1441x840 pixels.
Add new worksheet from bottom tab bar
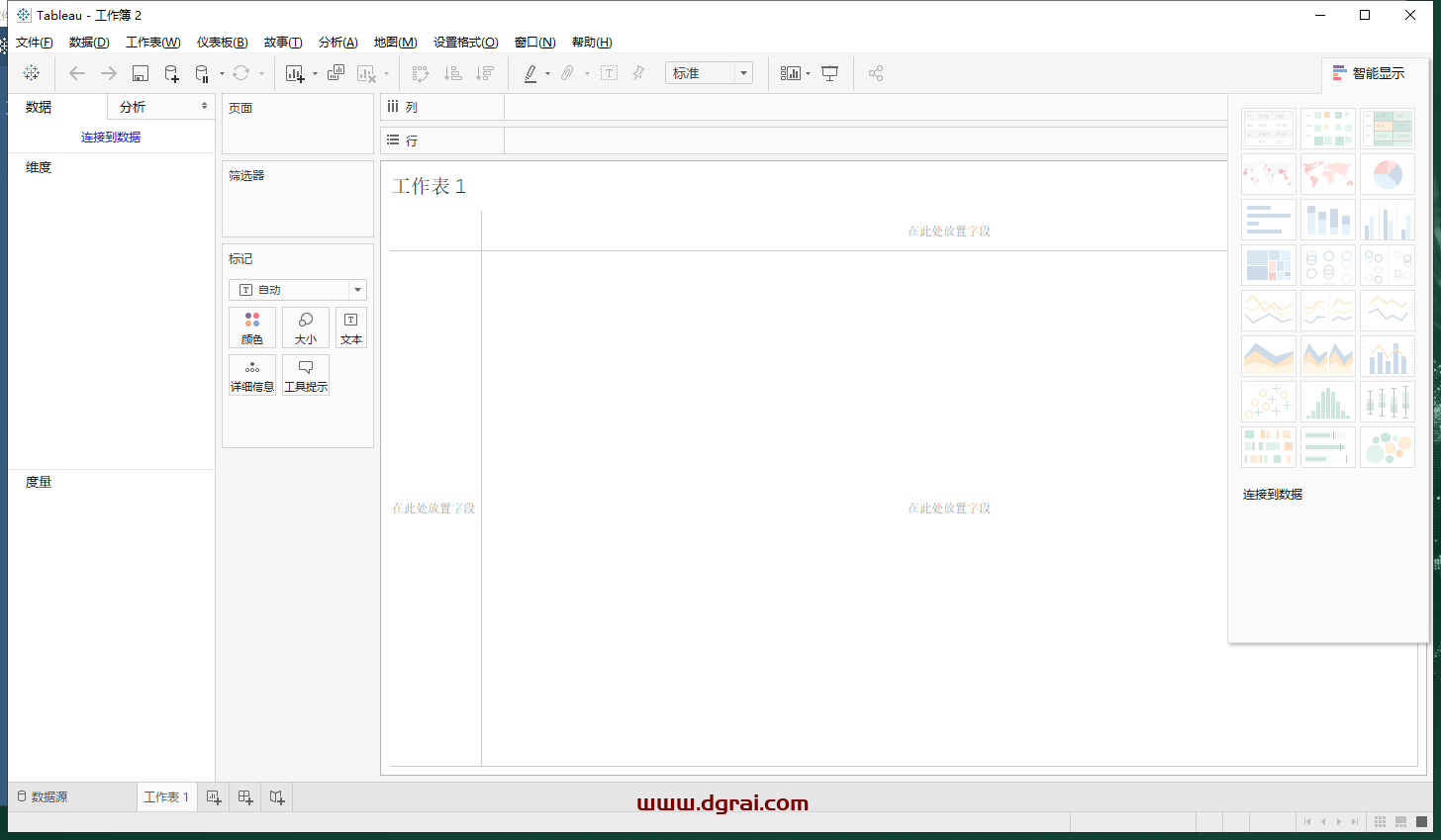click(x=214, y=797)
